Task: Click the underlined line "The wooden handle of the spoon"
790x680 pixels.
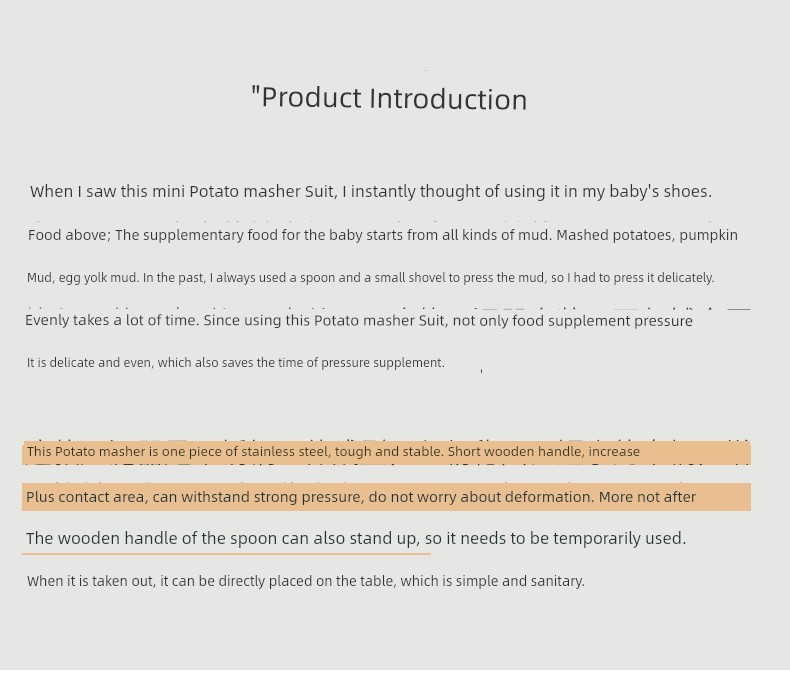Action: coord(356,538)
